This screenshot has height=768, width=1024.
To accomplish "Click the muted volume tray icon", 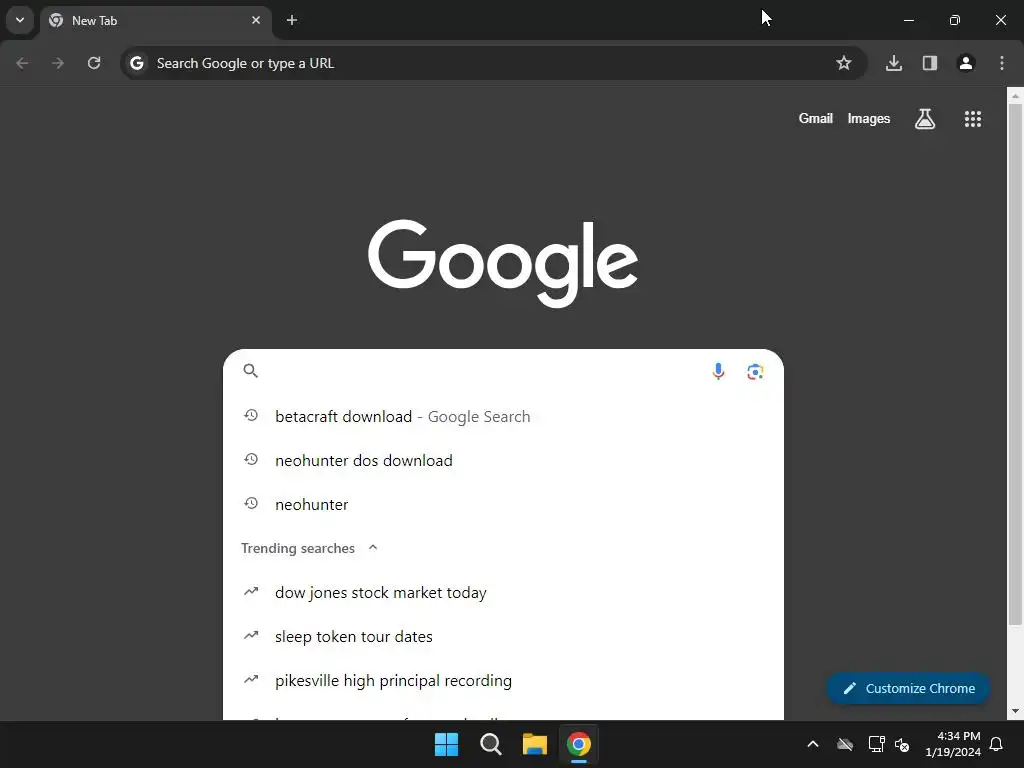I will [x=902, y=744].
